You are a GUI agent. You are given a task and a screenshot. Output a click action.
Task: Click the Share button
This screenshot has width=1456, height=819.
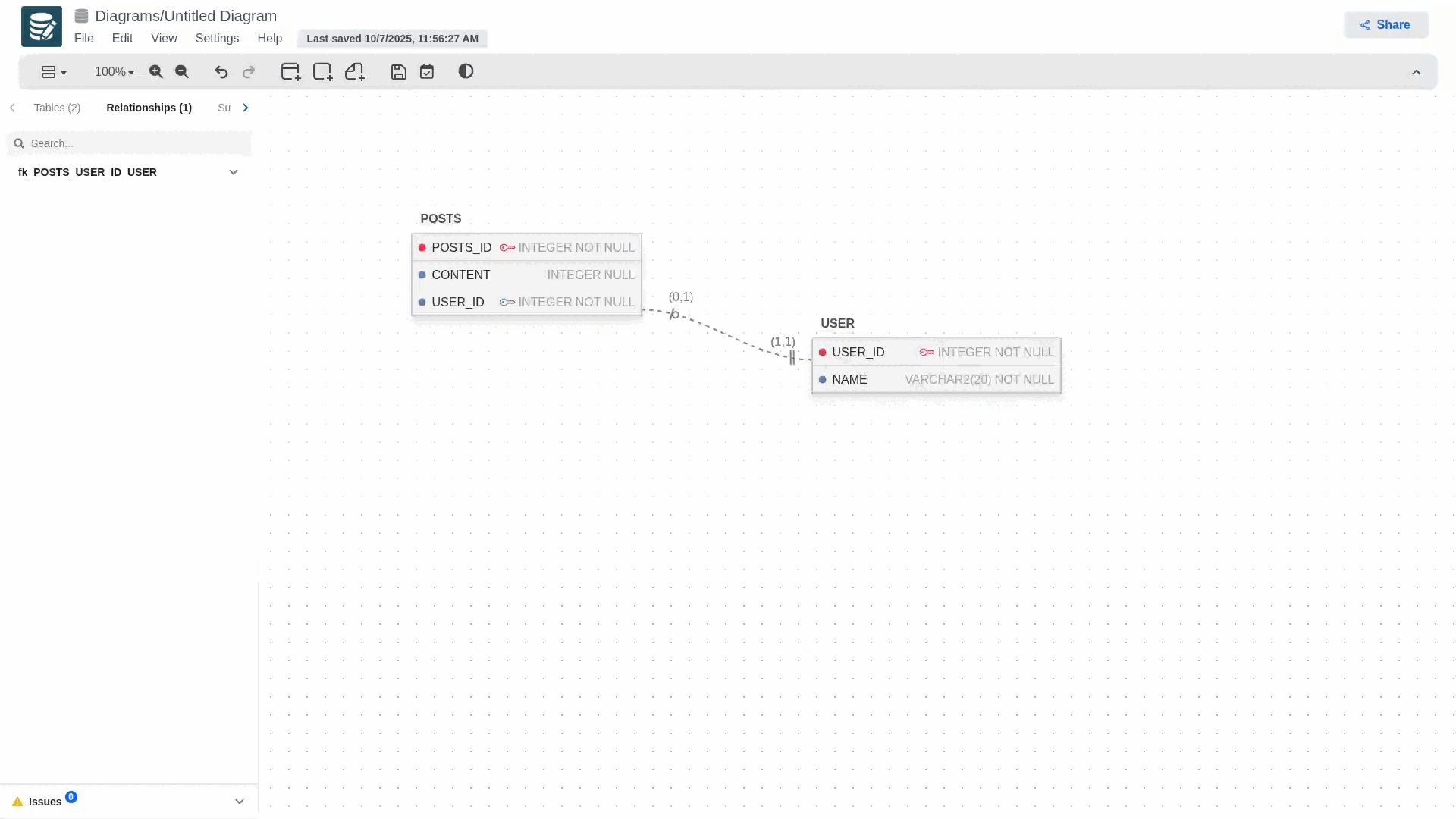click(1385, 25)
